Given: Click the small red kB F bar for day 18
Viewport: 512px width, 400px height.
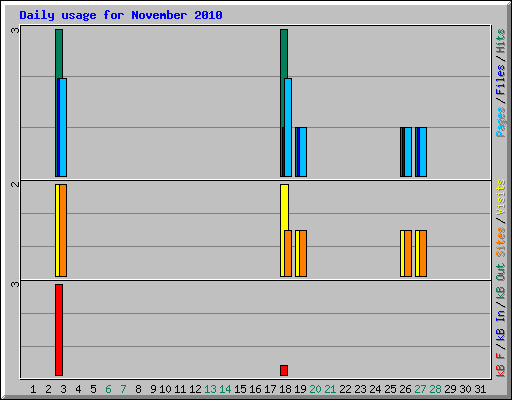Looking at the screenshot, I should click(284, 370).
